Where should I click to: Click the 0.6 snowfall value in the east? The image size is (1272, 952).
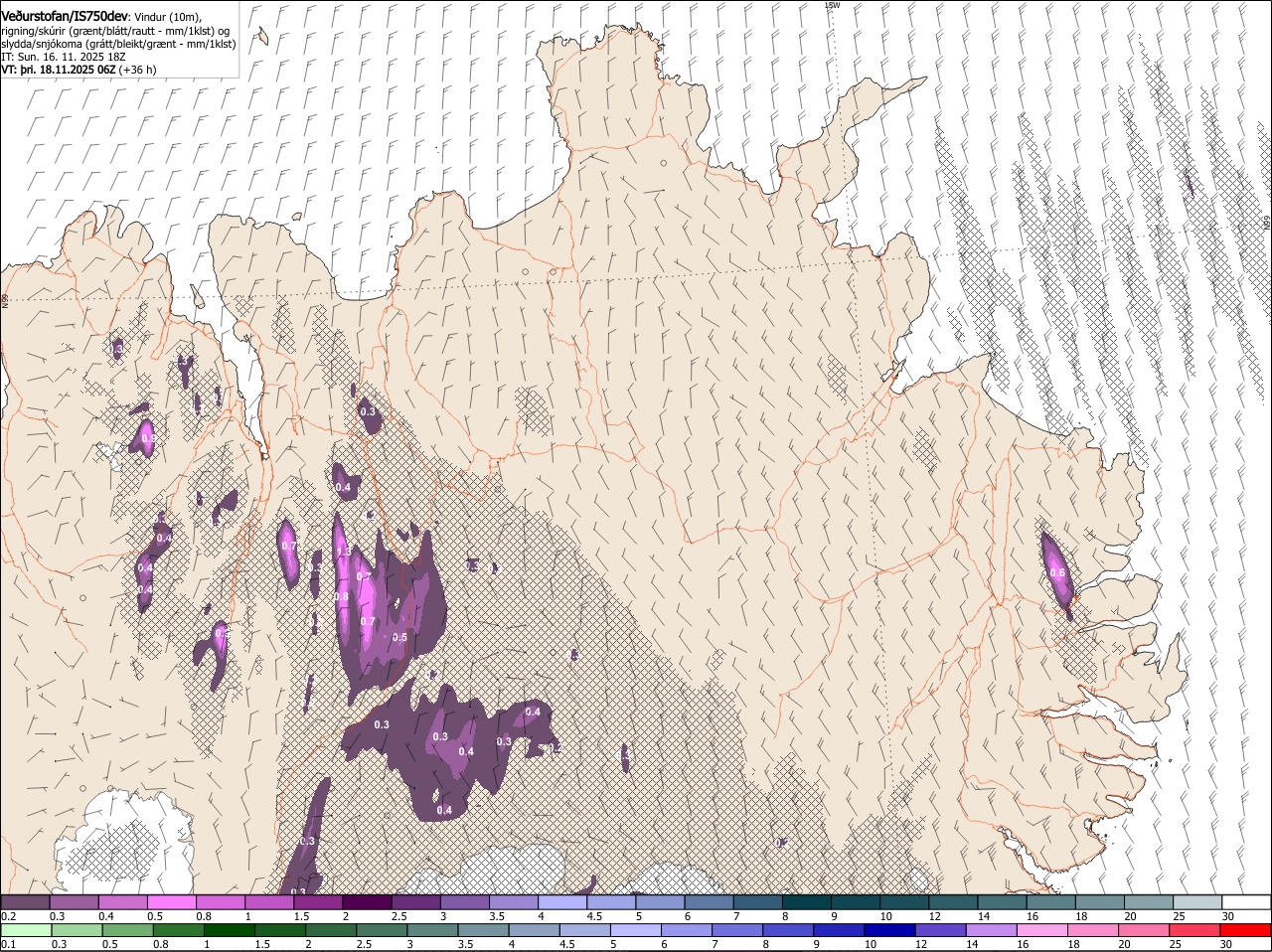click(1057, 572)
